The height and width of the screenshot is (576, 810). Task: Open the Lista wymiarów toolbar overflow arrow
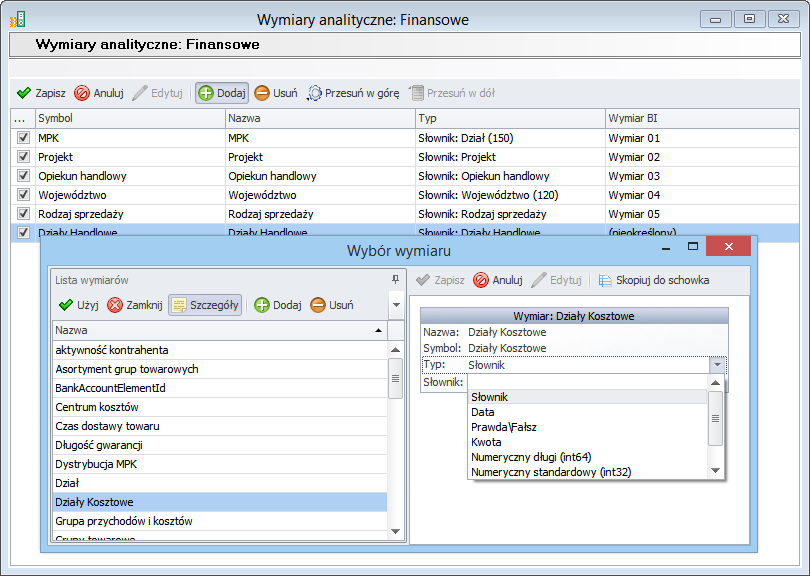click(x=396, y=305)
